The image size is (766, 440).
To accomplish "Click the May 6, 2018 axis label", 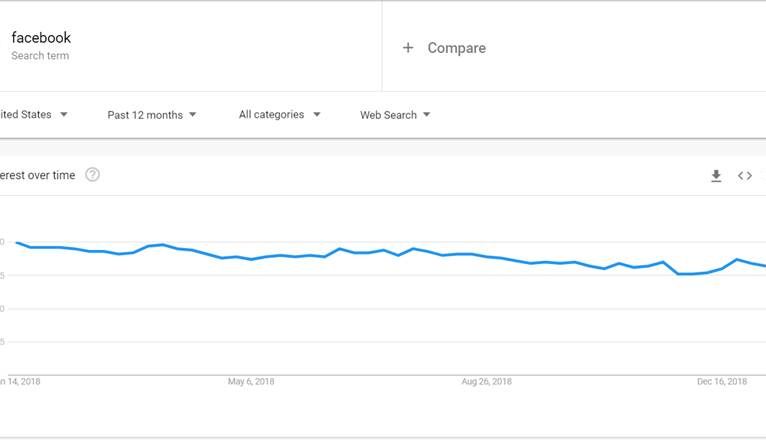I will coord(251,381).
